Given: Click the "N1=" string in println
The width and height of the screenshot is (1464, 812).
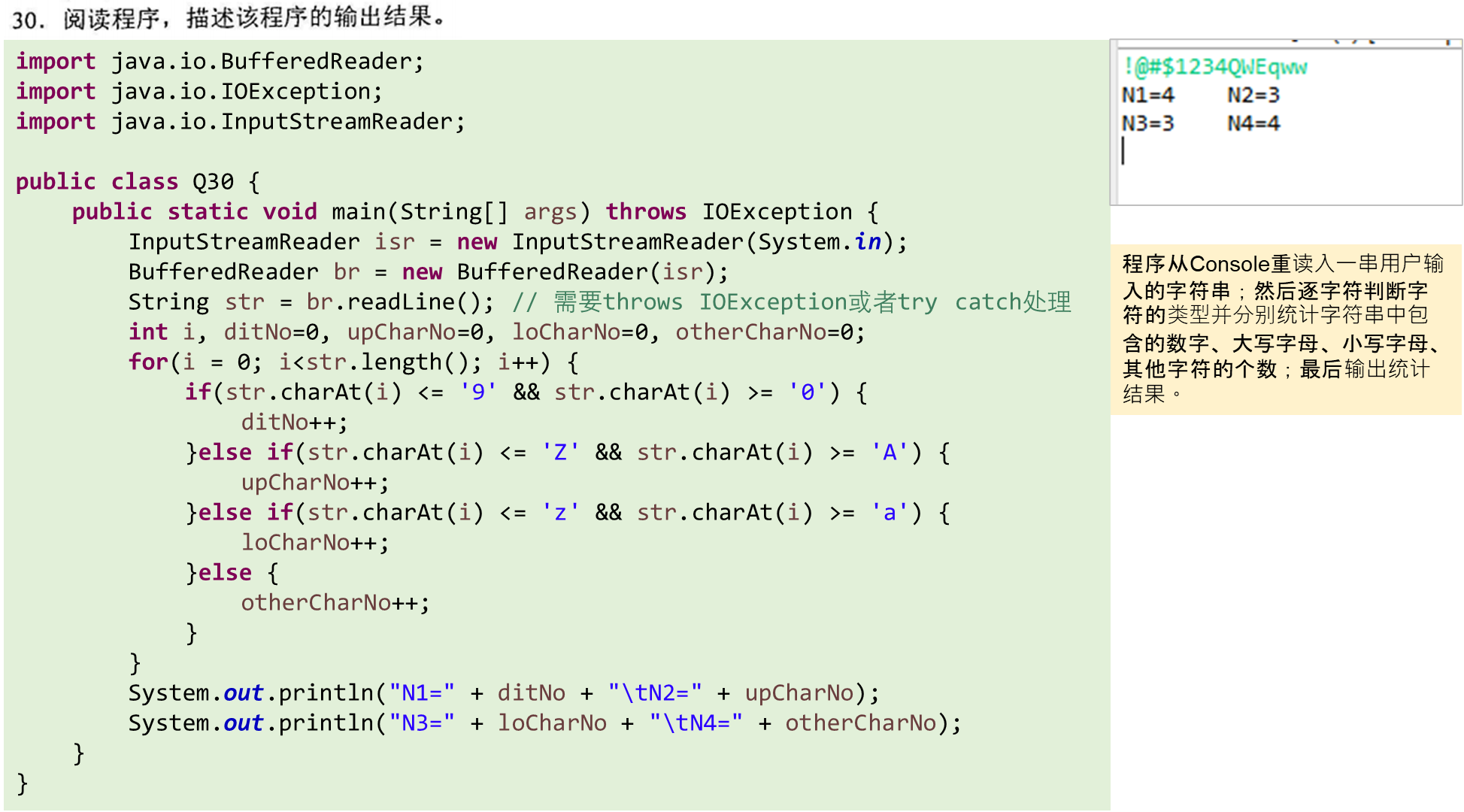Looking at the screenshot, I should click(x=421, y=693).
